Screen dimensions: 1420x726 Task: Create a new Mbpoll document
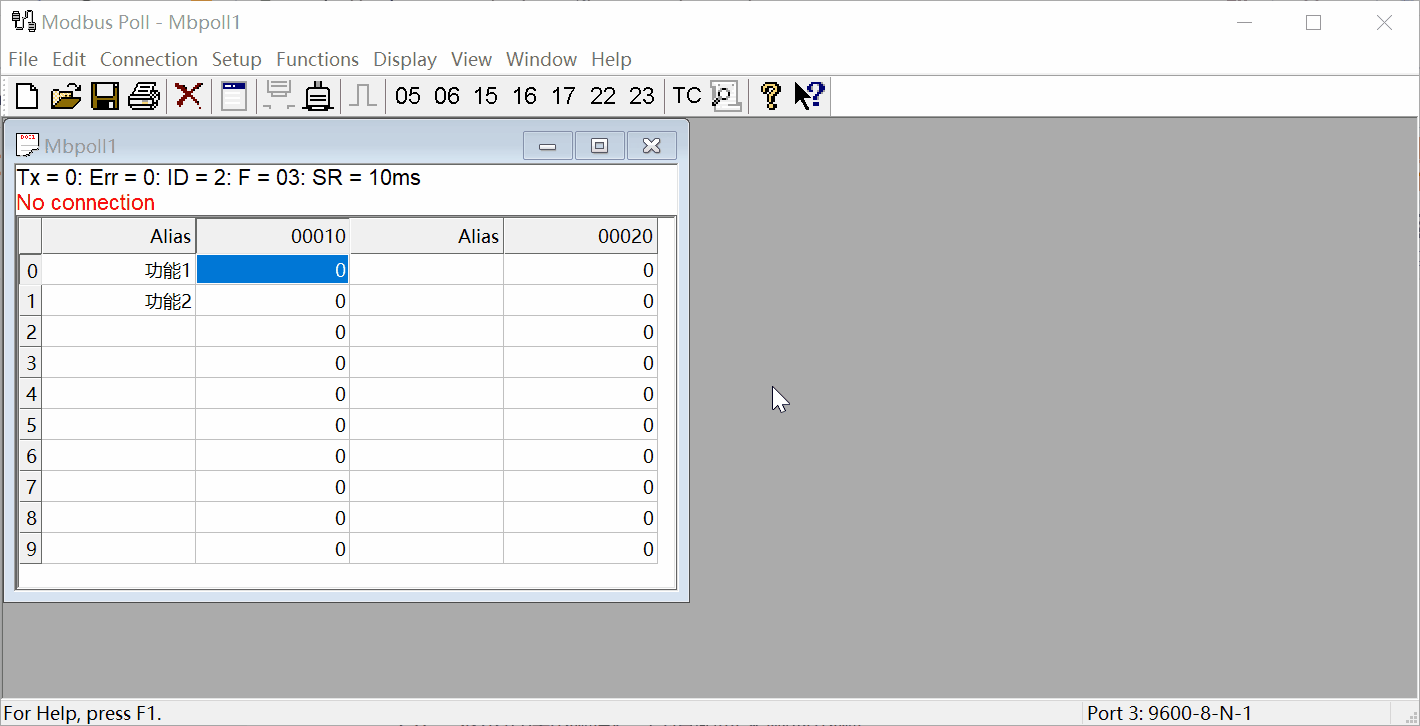(27, 96)
